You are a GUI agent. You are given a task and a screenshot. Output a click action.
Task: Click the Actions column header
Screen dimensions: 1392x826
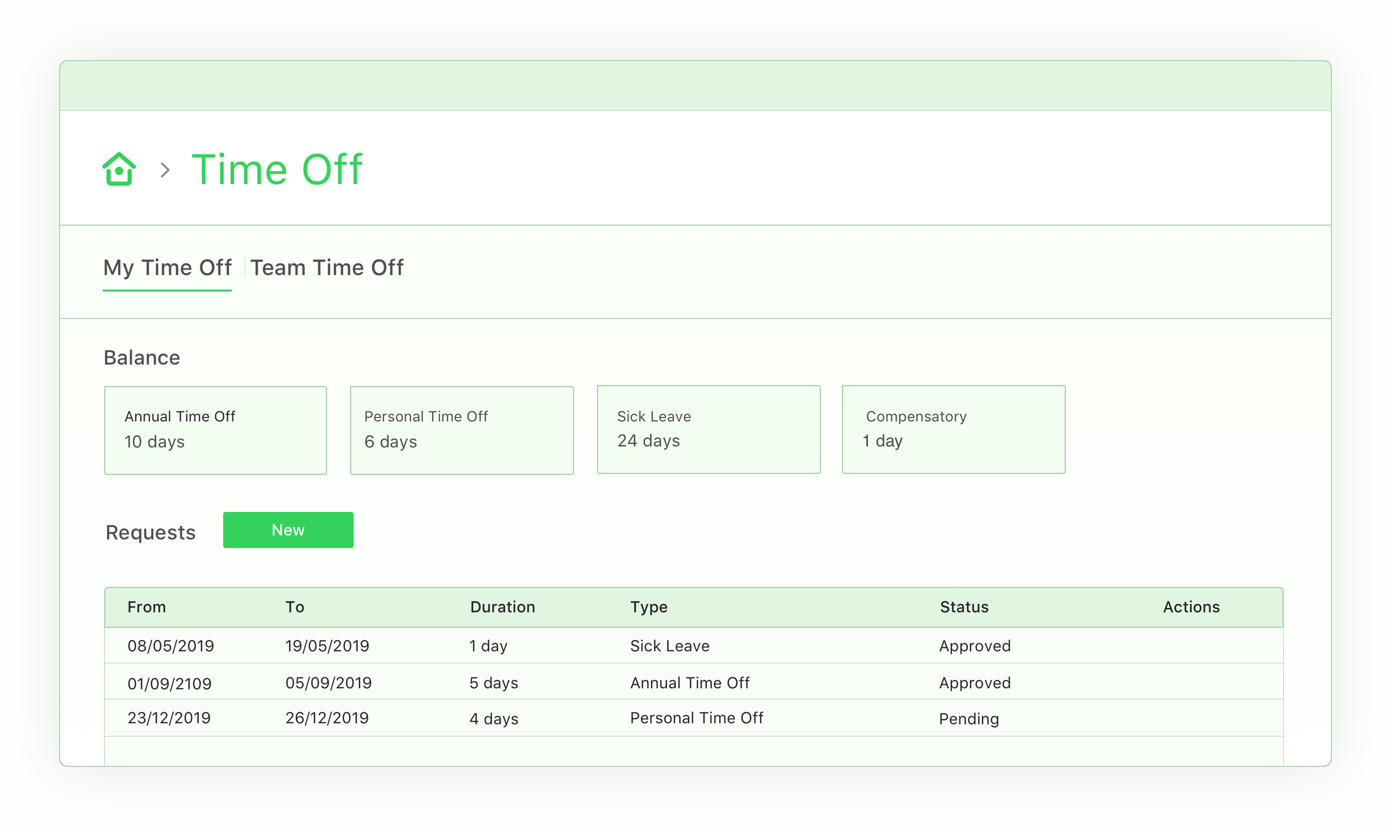(1191, 607)
